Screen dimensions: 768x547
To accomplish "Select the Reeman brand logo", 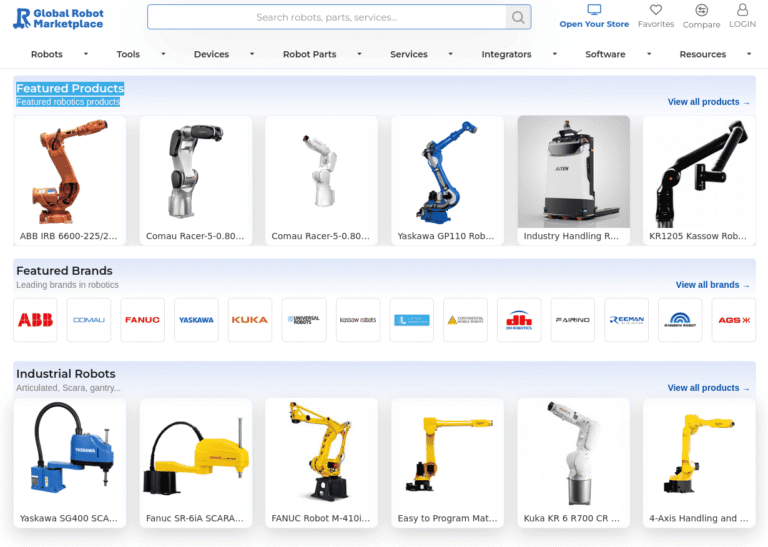I will (626, 320).
